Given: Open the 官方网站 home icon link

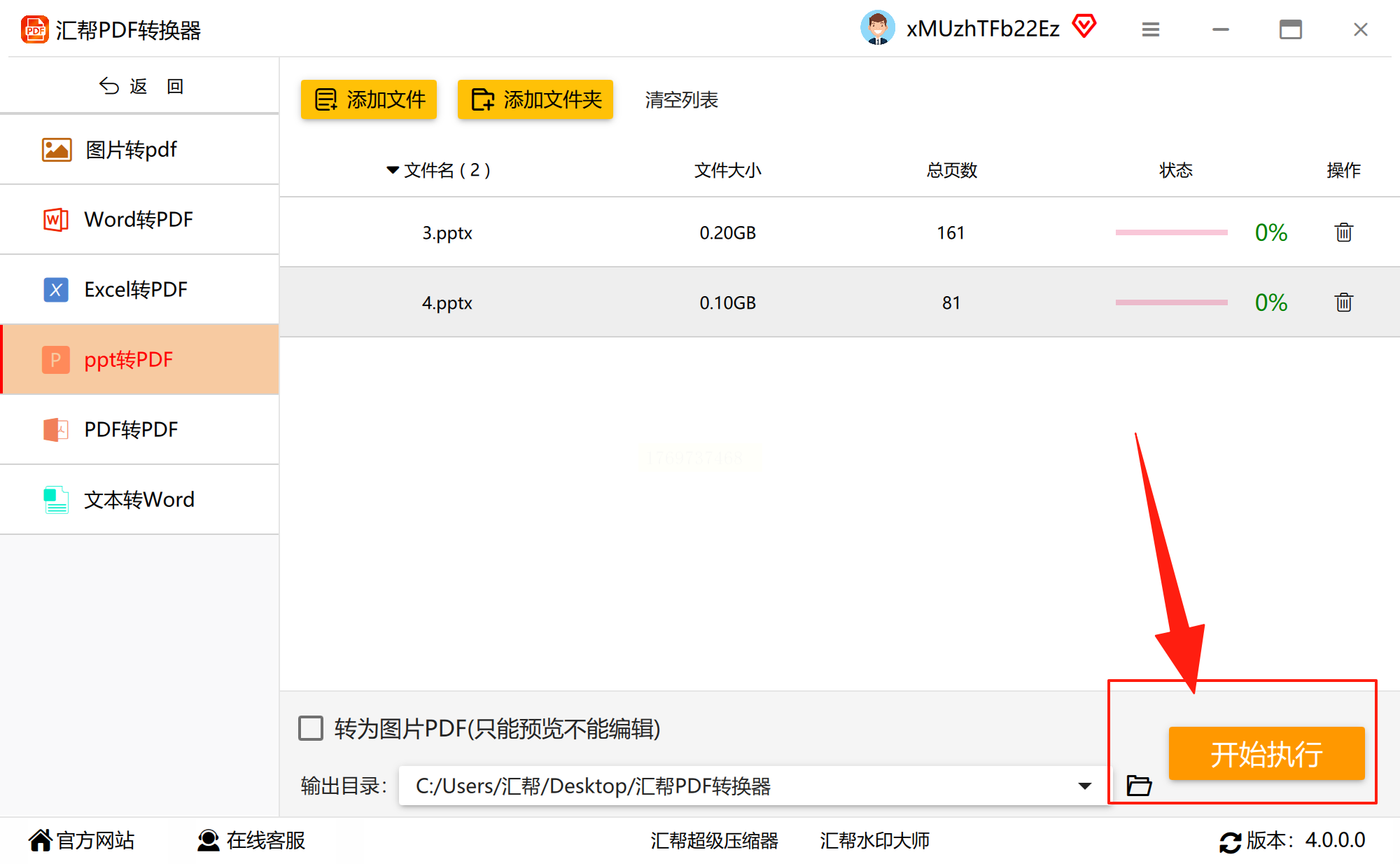Looking at the screenshot, I should click(x=41, y=840).
